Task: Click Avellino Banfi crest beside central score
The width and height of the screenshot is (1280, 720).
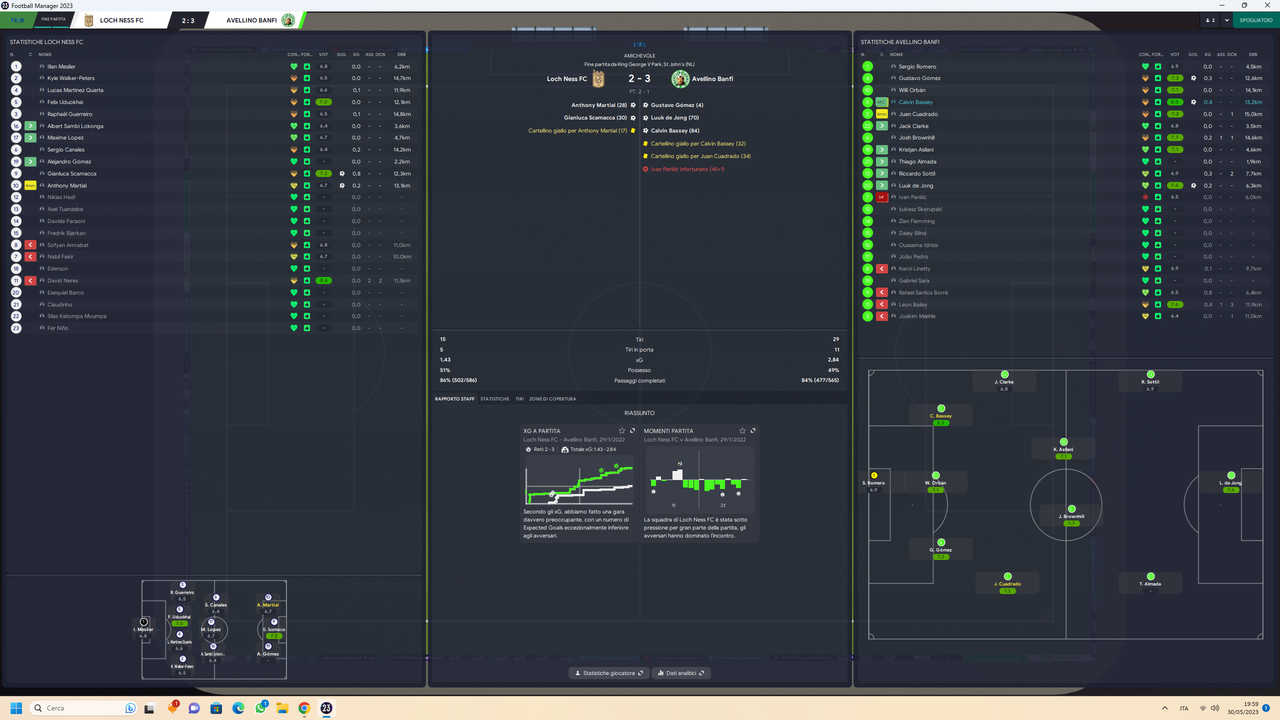Action: (680, 79)
